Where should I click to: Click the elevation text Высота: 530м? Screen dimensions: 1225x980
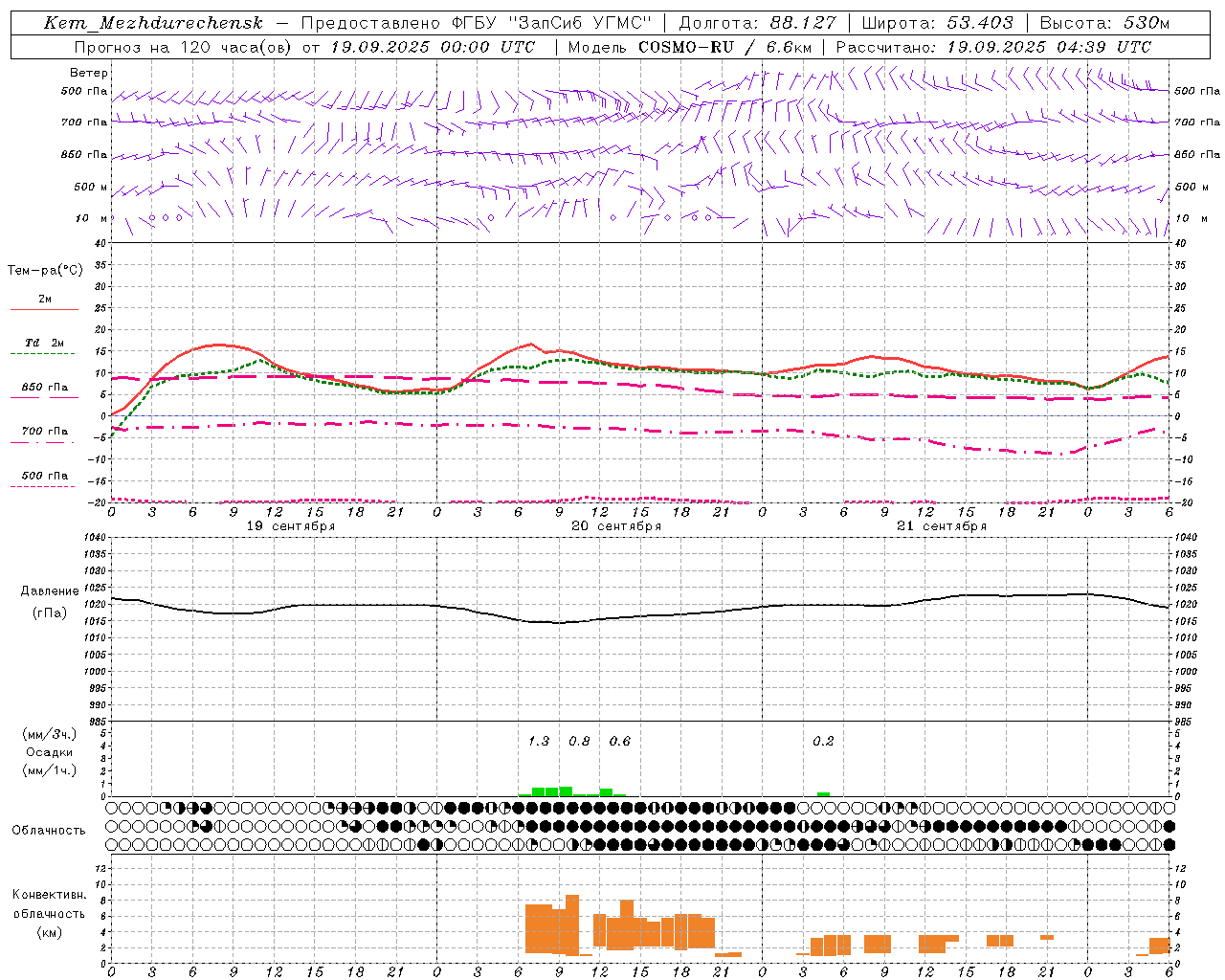pos(1104,23)
